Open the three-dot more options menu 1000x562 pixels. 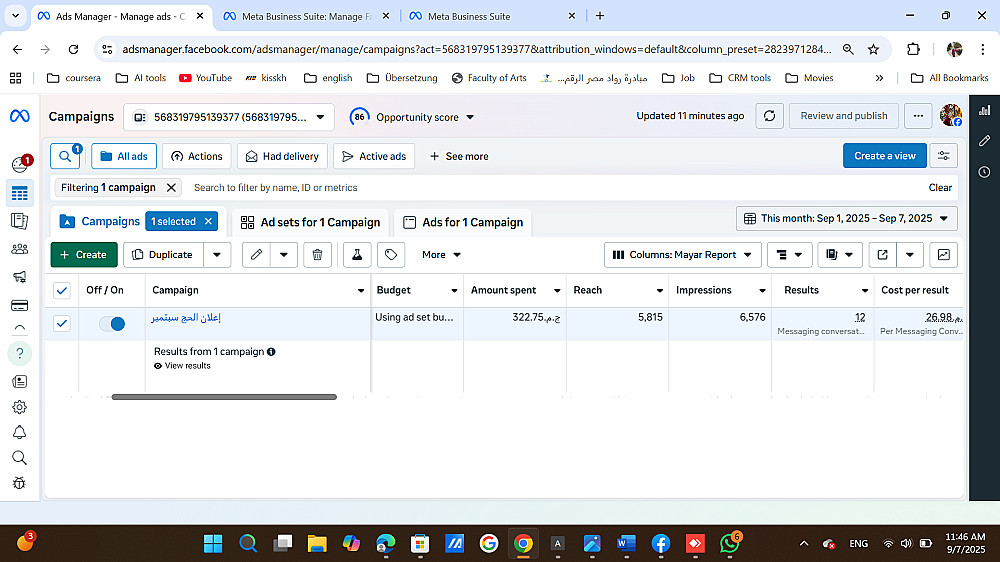(918, 116)
